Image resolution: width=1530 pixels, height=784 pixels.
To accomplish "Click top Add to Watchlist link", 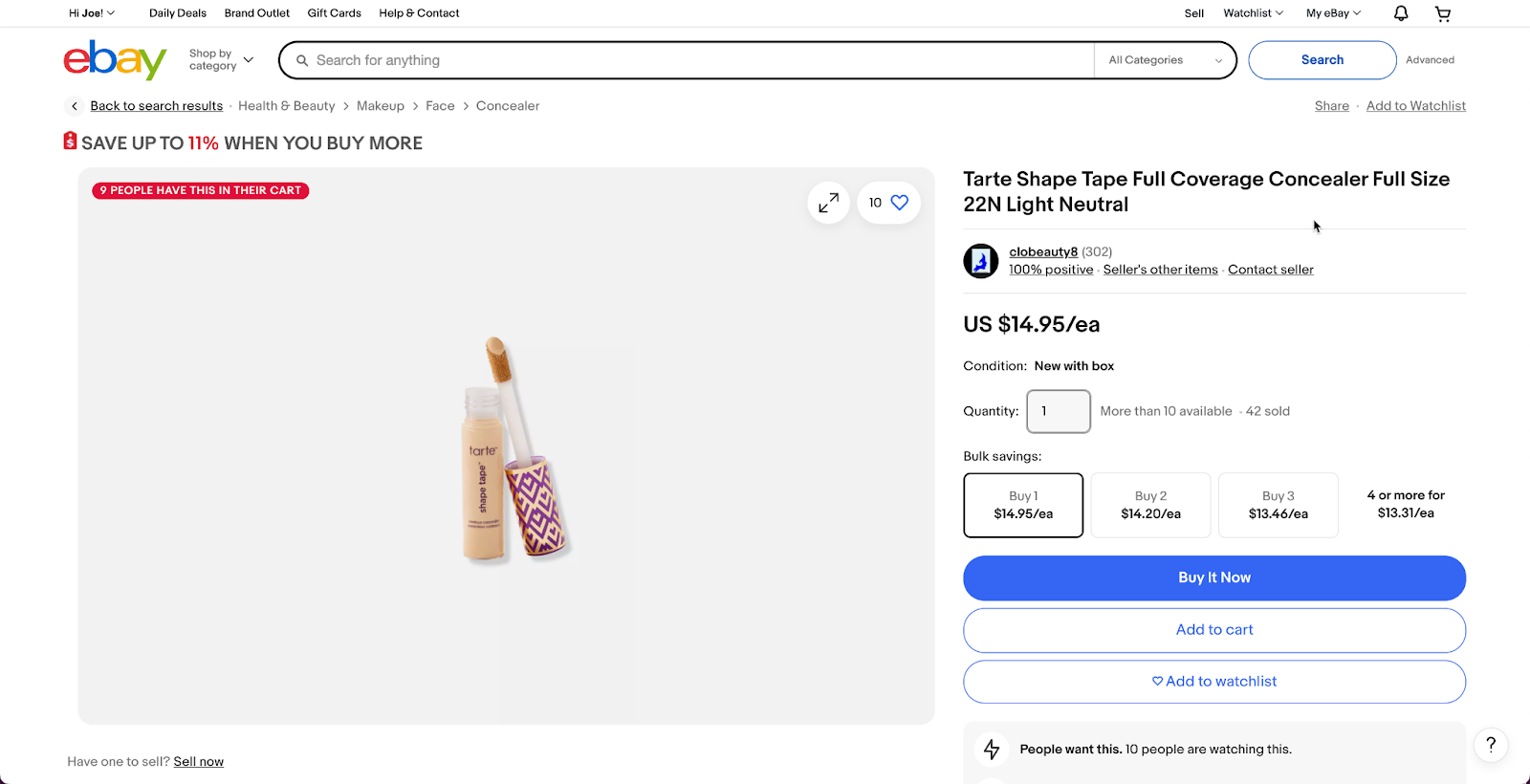I will [1416, 106].
